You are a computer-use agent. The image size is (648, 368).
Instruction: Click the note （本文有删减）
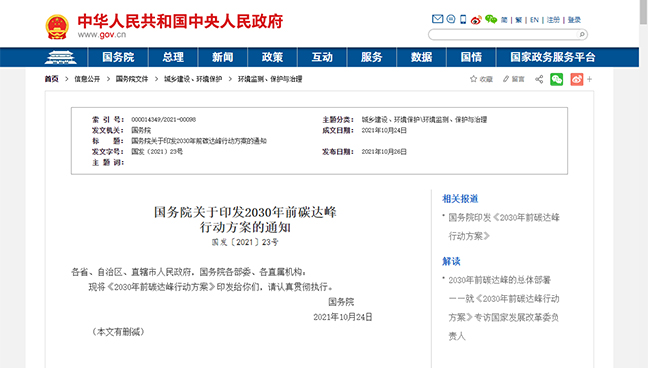(x=118, y=332)
